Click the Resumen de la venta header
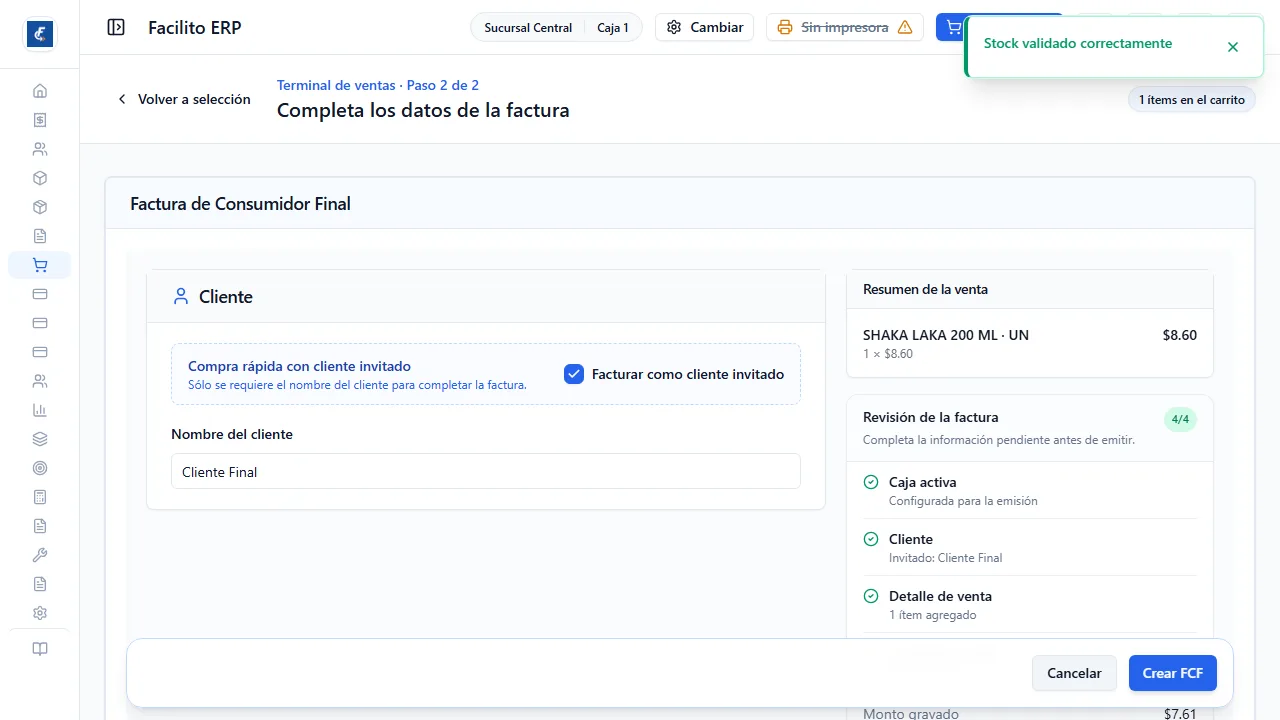The image size is (1280, 720). pos(925,289)
